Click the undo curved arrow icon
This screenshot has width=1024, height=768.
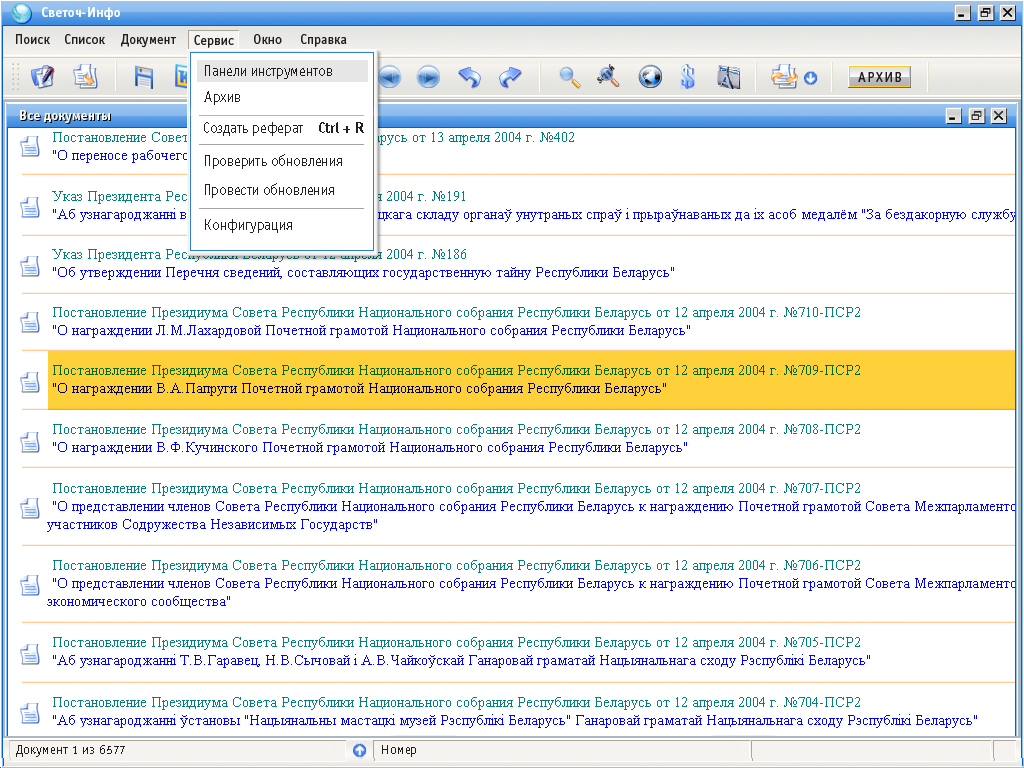pos(470,77)
